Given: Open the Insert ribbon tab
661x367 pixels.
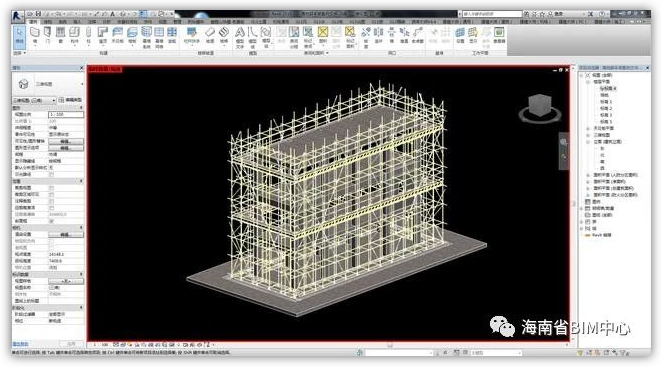Looking at the screenshot, I should pyautogui.click(x=77, y=21).
